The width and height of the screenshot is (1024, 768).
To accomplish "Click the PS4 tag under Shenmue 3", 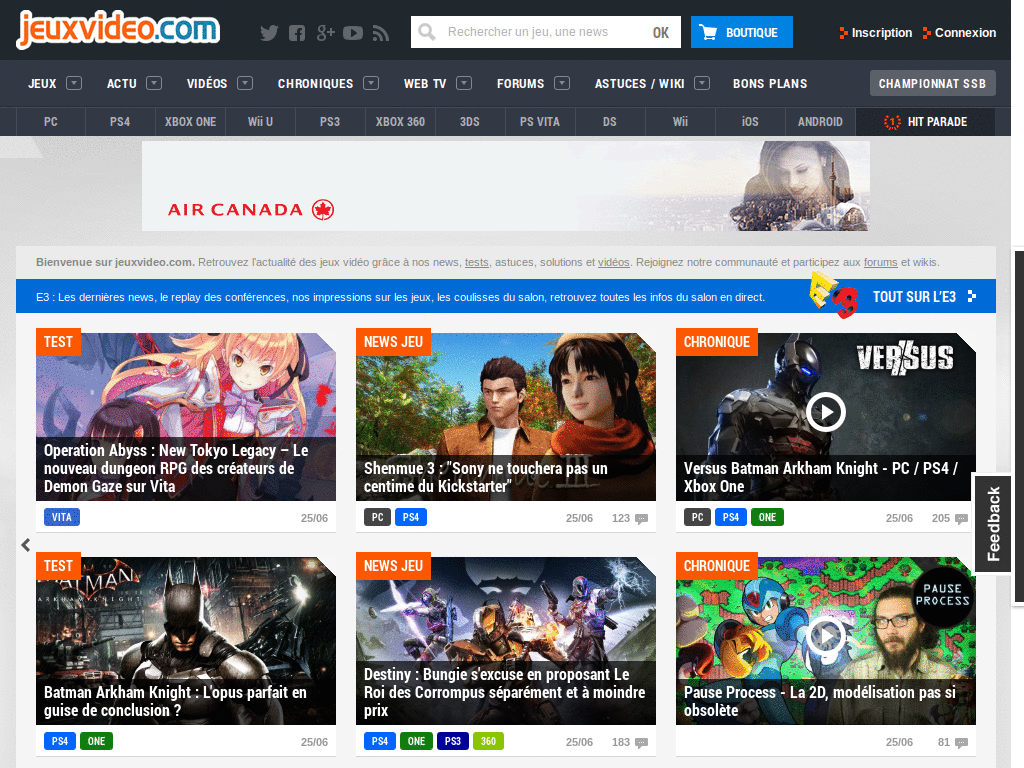I will (411, 517).
